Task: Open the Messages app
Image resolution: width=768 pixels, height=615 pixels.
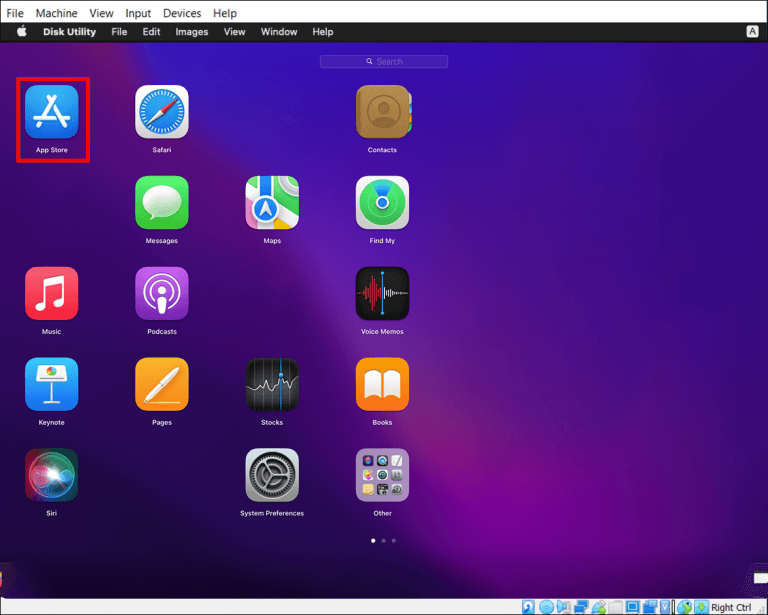Action: 162,203
